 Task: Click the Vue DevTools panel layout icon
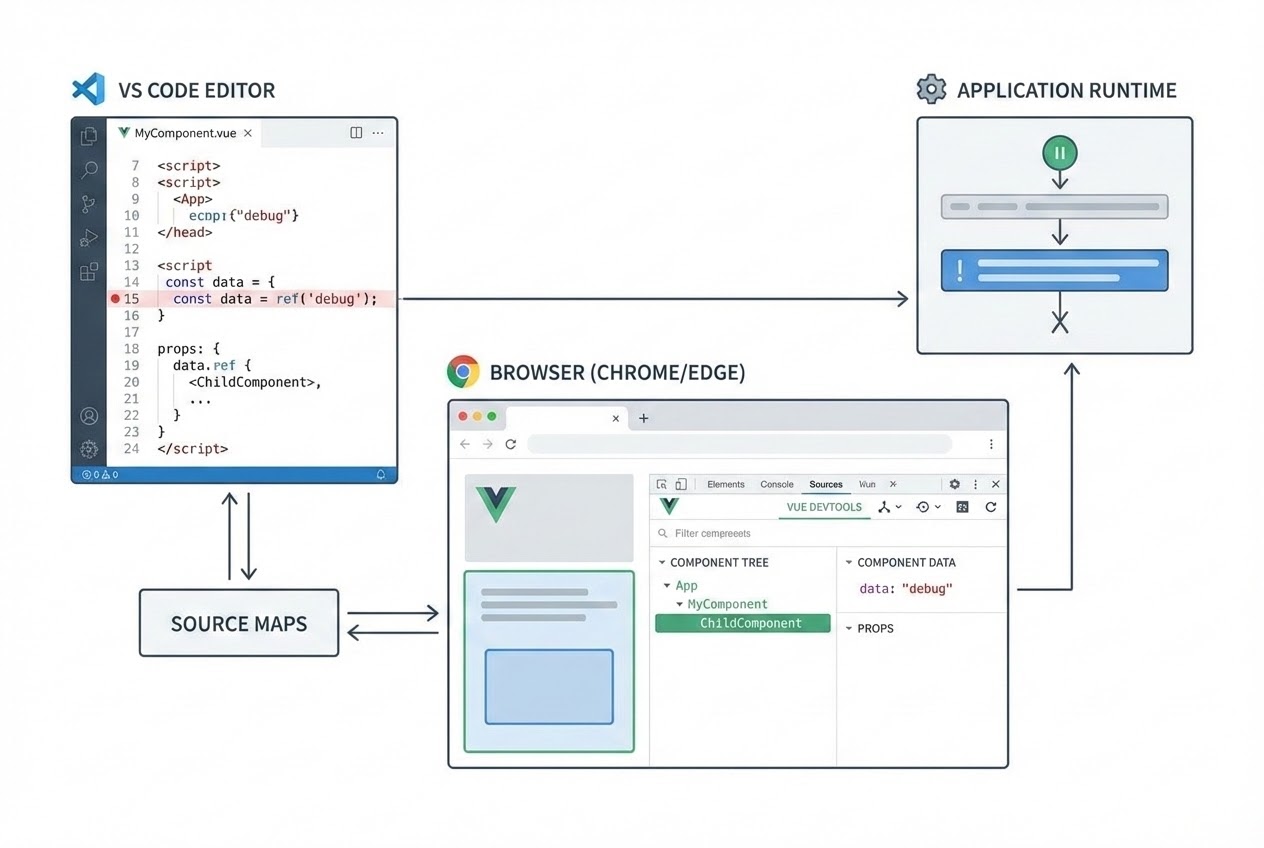pyautogui.click(x=962, y=507)
